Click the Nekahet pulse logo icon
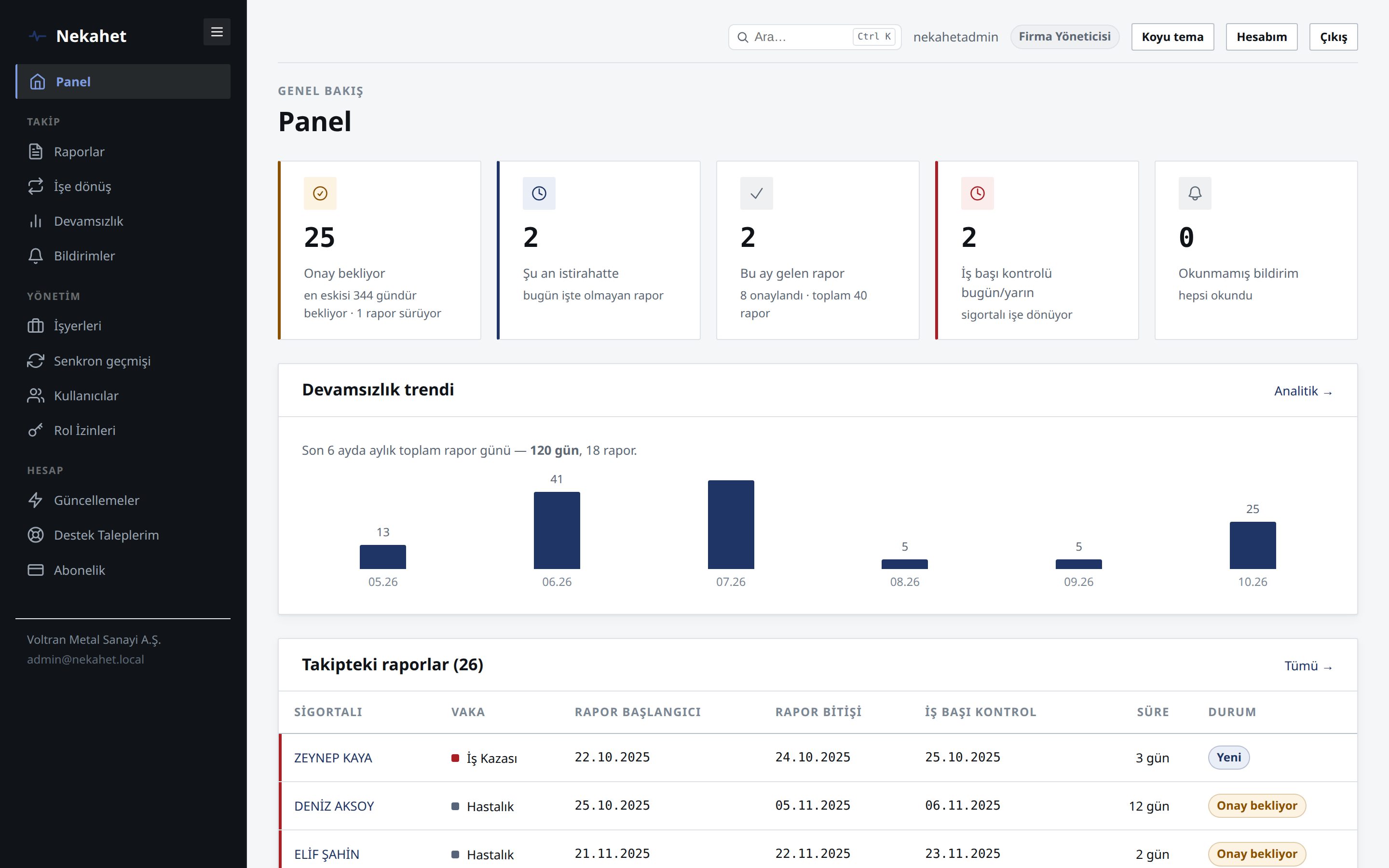The image size is (1389, 868). coord(37,36)
